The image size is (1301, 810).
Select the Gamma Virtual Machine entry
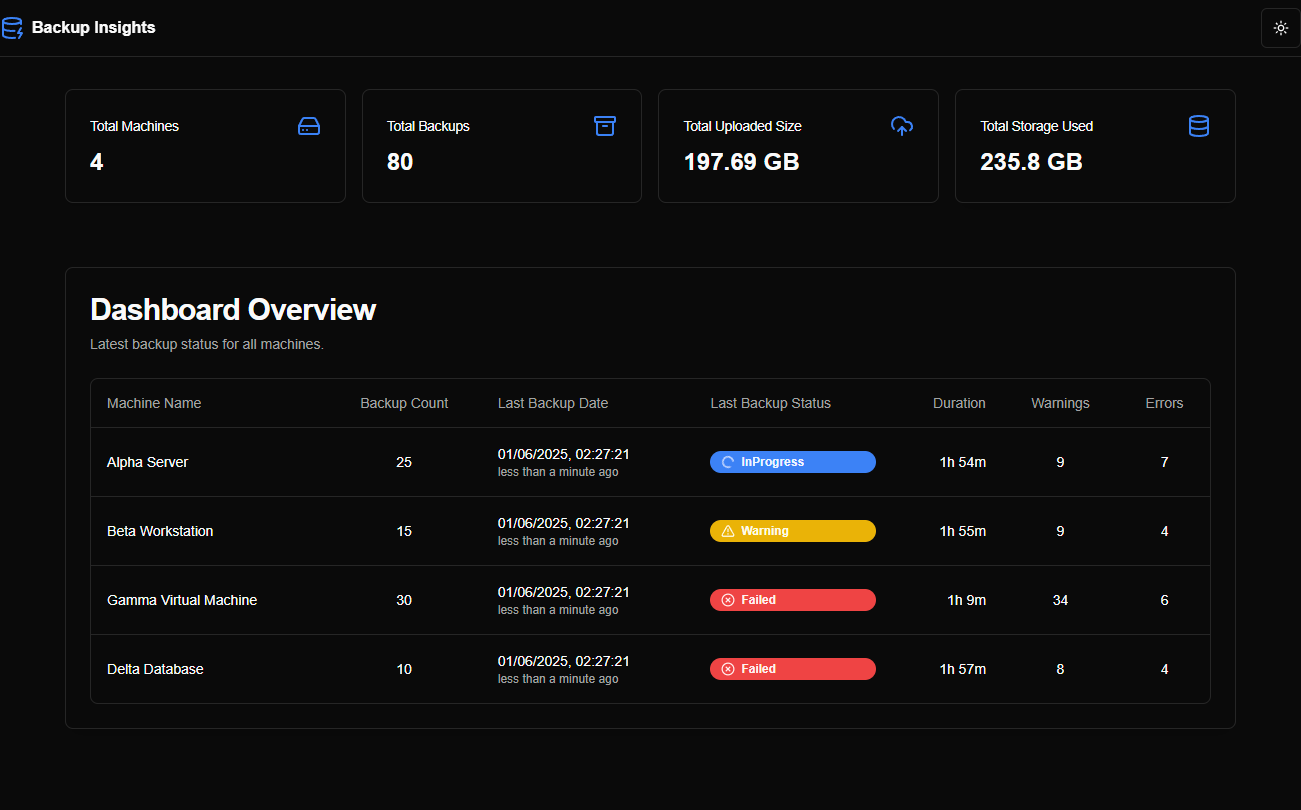[182, 600]
